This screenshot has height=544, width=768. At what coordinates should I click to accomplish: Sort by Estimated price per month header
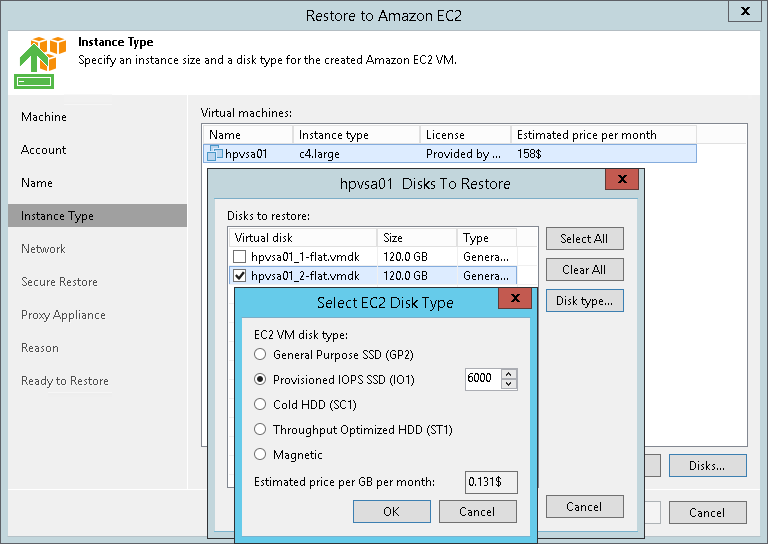pos(603,135)
